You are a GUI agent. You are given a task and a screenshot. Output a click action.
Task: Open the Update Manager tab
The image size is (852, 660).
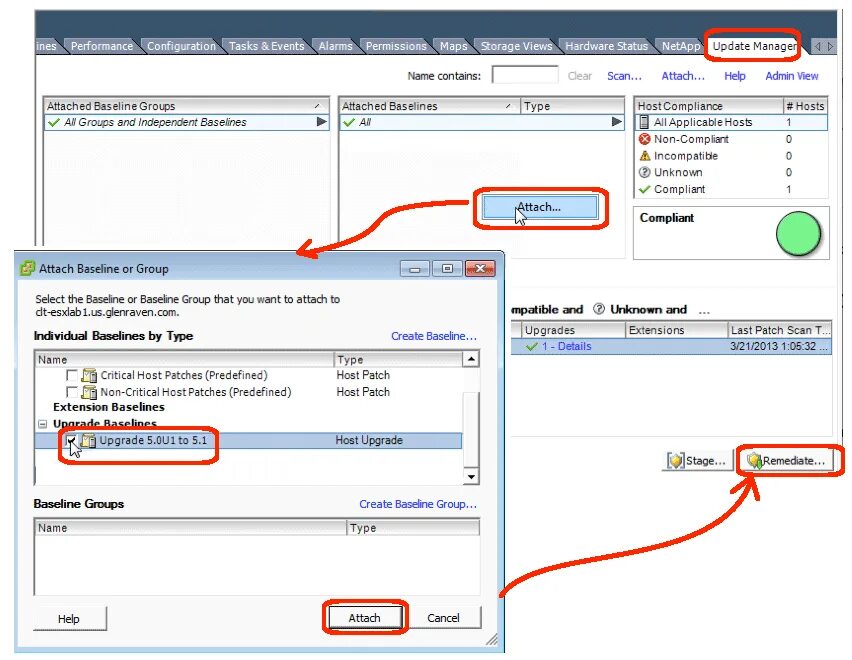coord(754,46)
